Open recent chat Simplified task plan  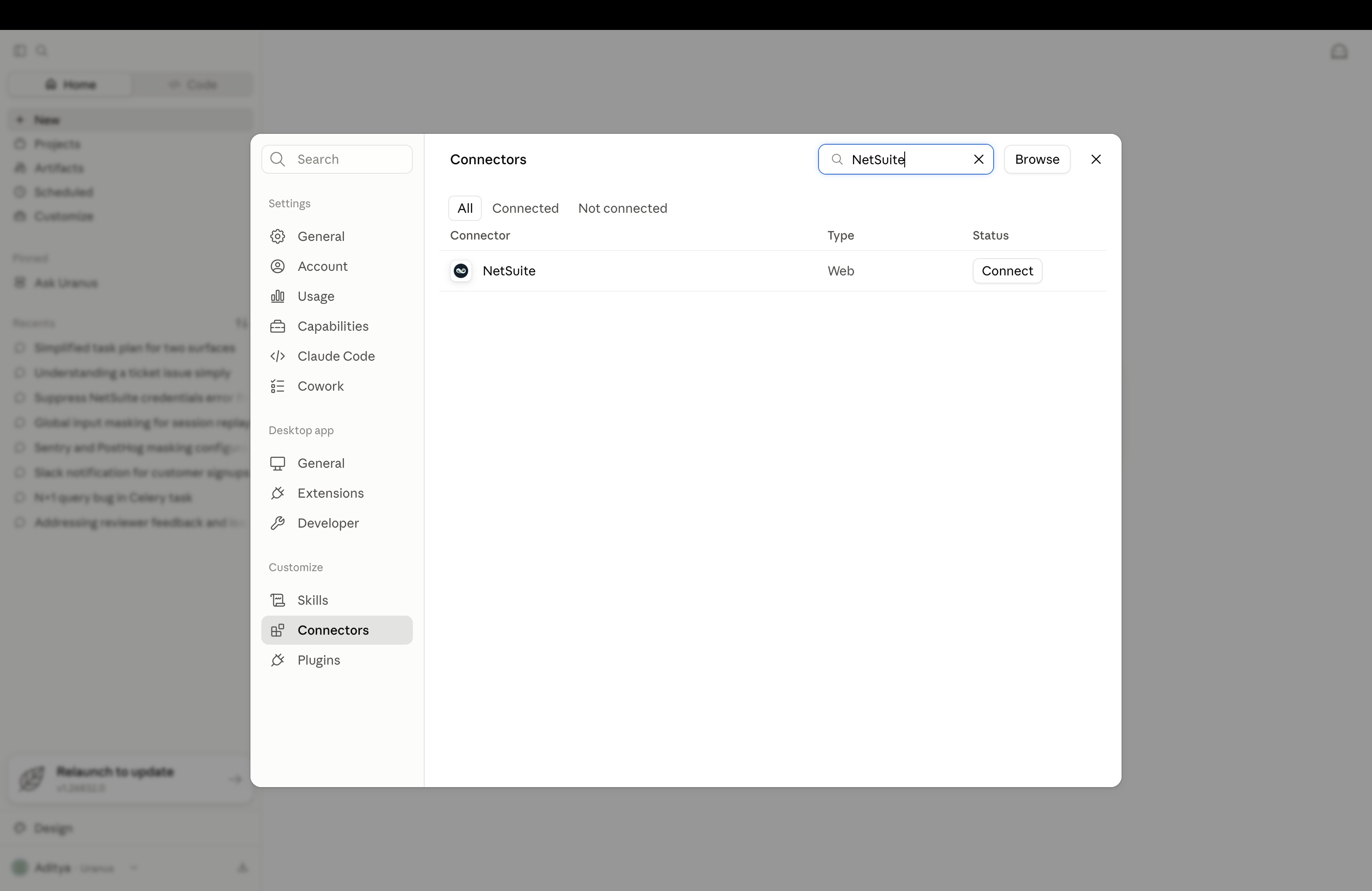click(x=130, y=348)
